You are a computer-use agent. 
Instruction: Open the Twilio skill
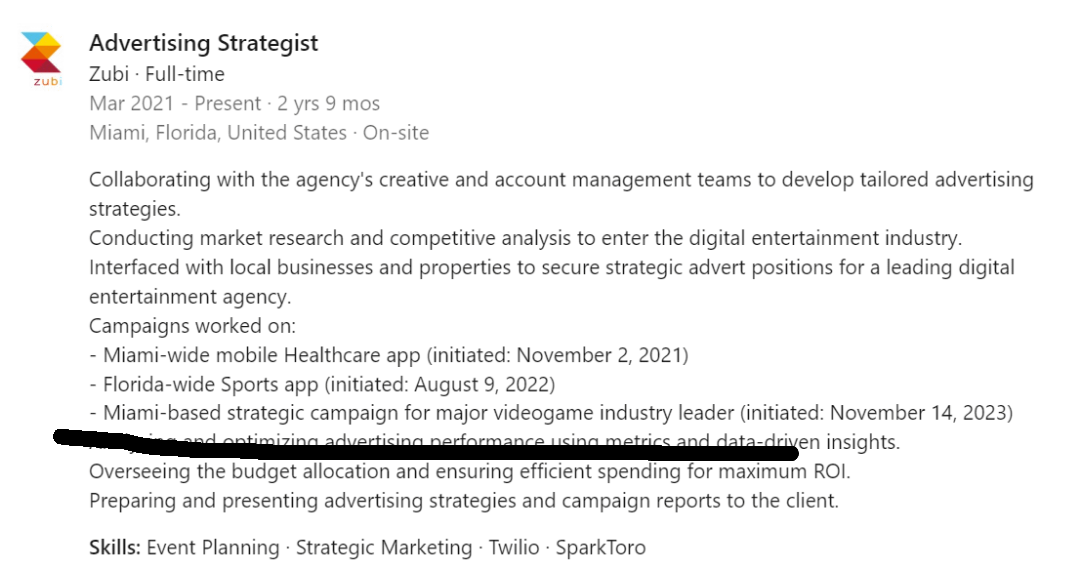514,547
